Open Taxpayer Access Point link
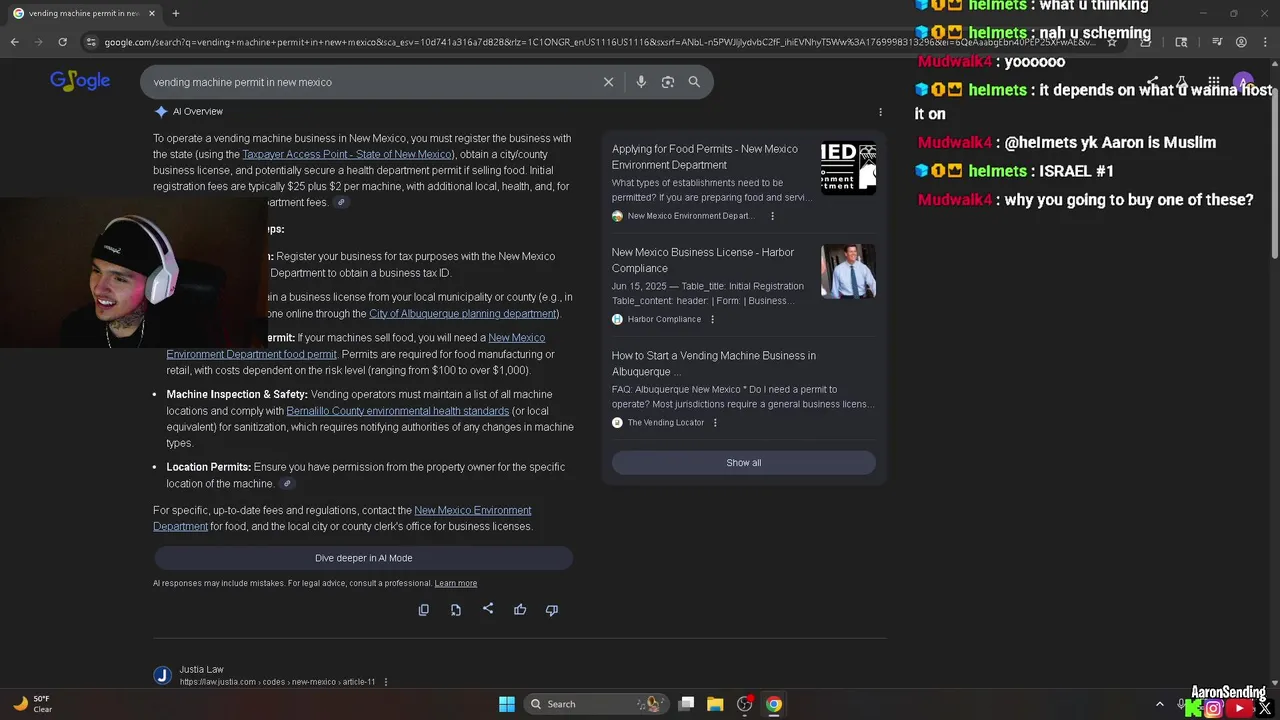The width and height of the screenshot is (1280, 720). [x=347, y=154]
